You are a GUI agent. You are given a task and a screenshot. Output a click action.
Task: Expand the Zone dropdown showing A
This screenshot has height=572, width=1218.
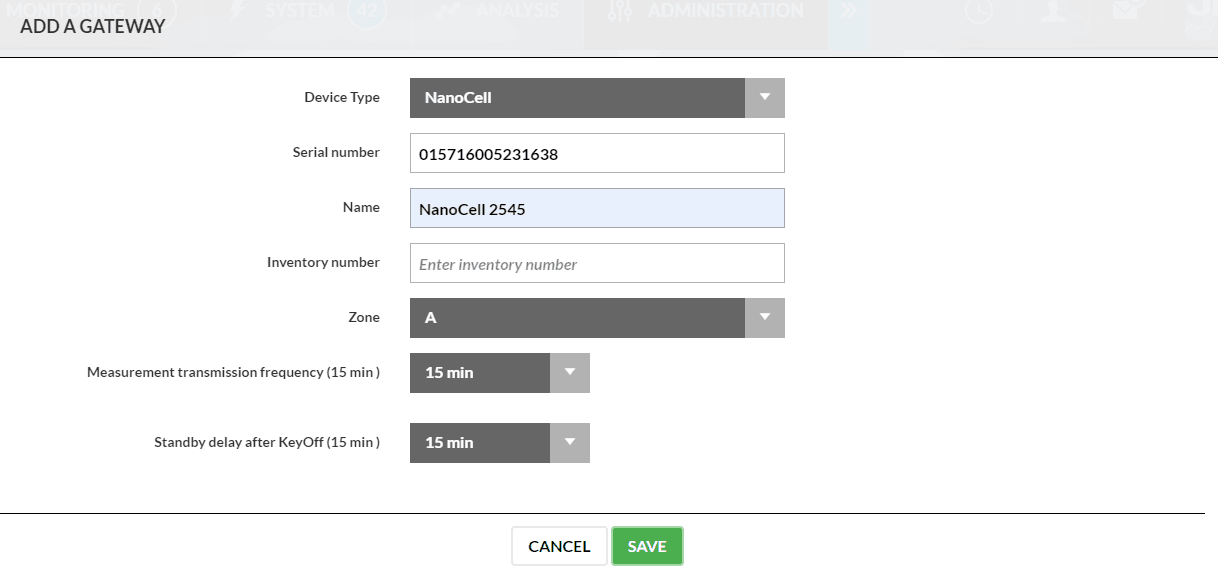click(x=765, y=318)
